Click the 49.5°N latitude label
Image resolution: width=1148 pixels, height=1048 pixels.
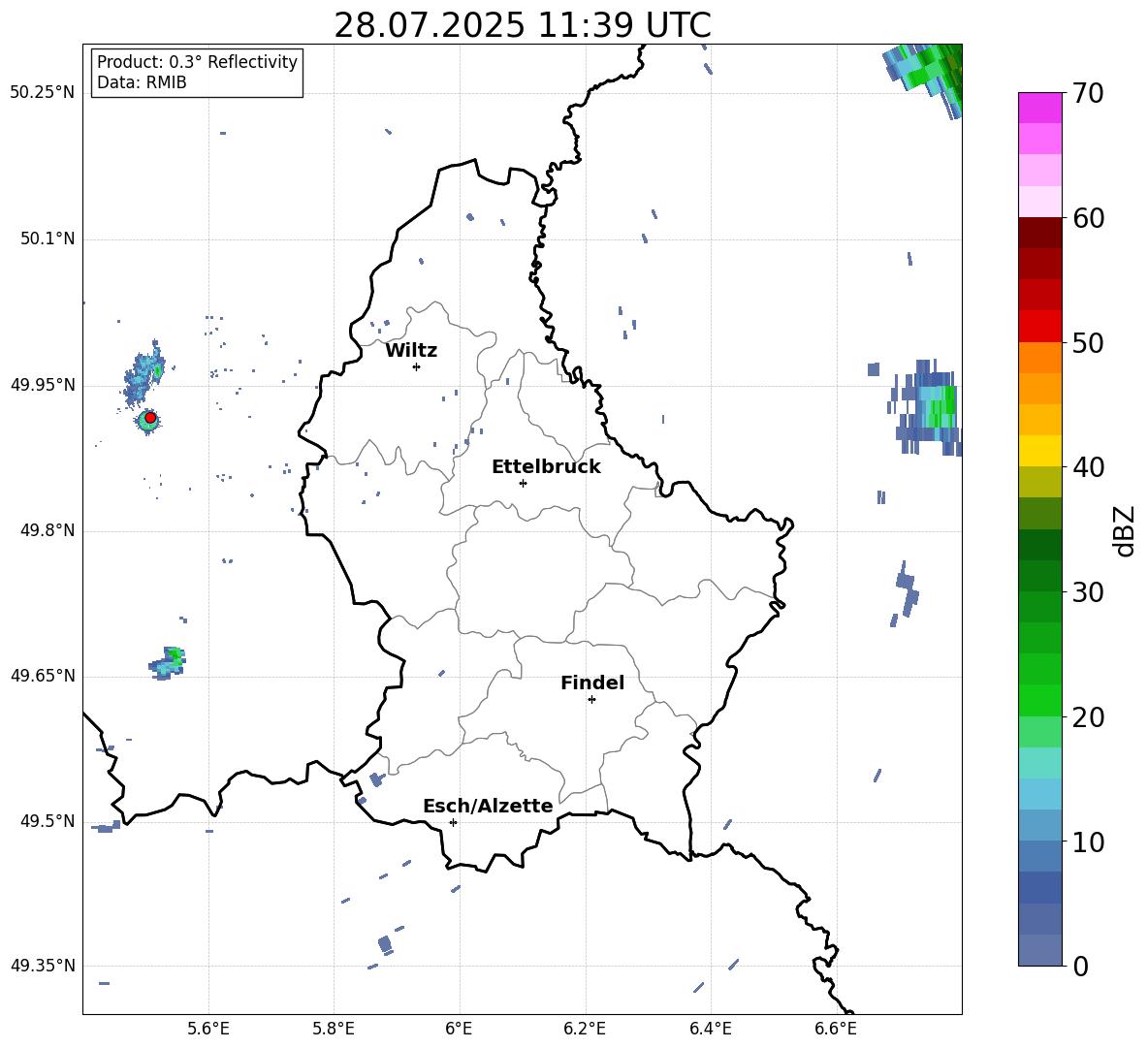[x=47, y=821]
